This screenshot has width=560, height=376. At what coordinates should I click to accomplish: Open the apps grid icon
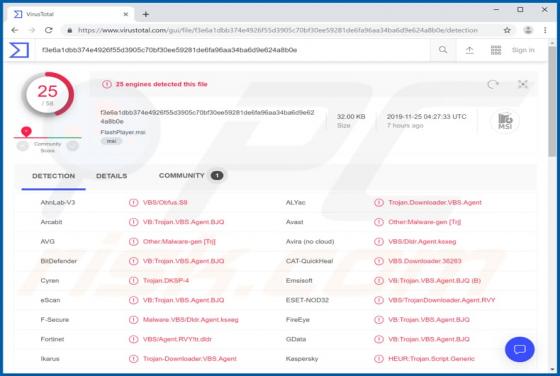tap(496, 50)
